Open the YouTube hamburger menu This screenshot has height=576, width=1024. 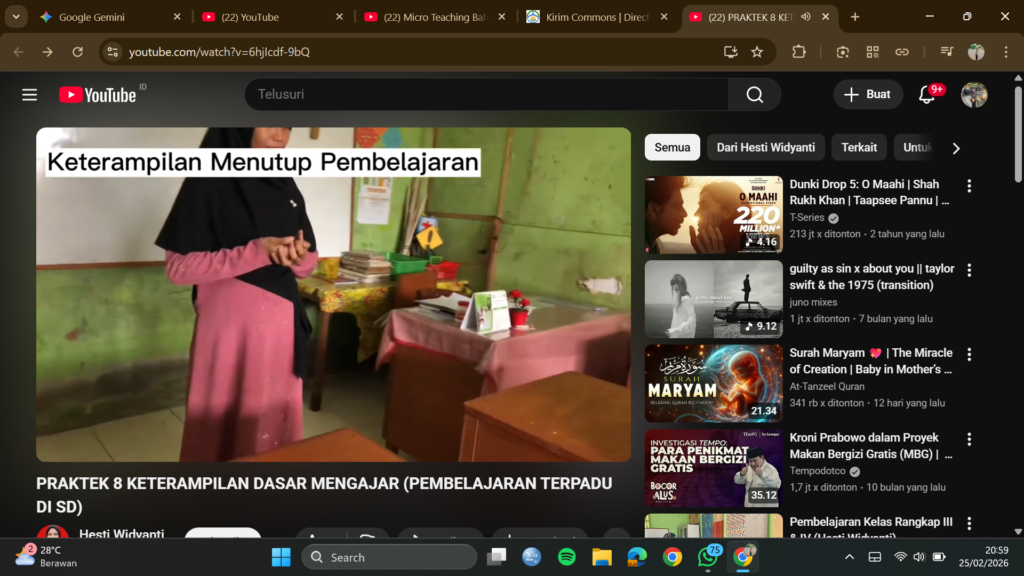29,94
